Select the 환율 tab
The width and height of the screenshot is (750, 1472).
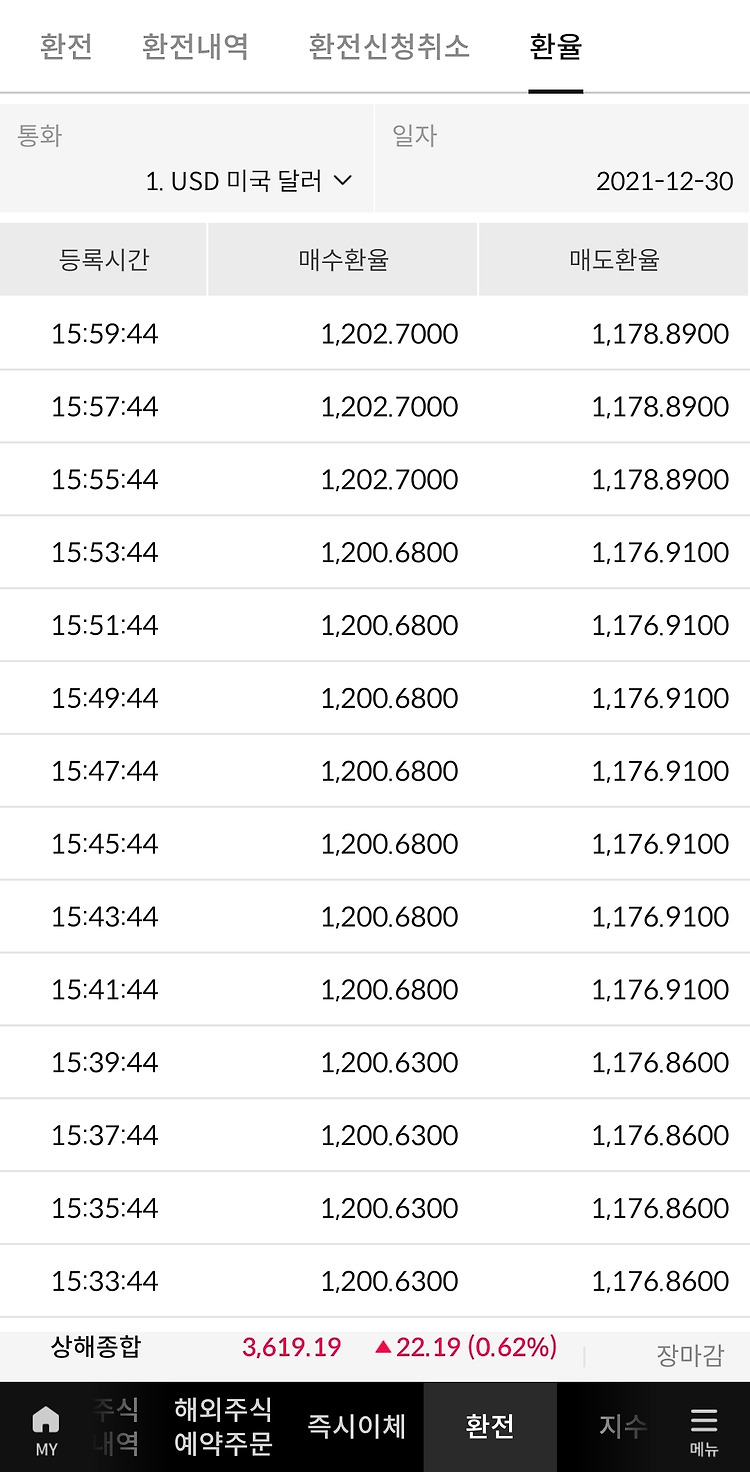[556, 47]
